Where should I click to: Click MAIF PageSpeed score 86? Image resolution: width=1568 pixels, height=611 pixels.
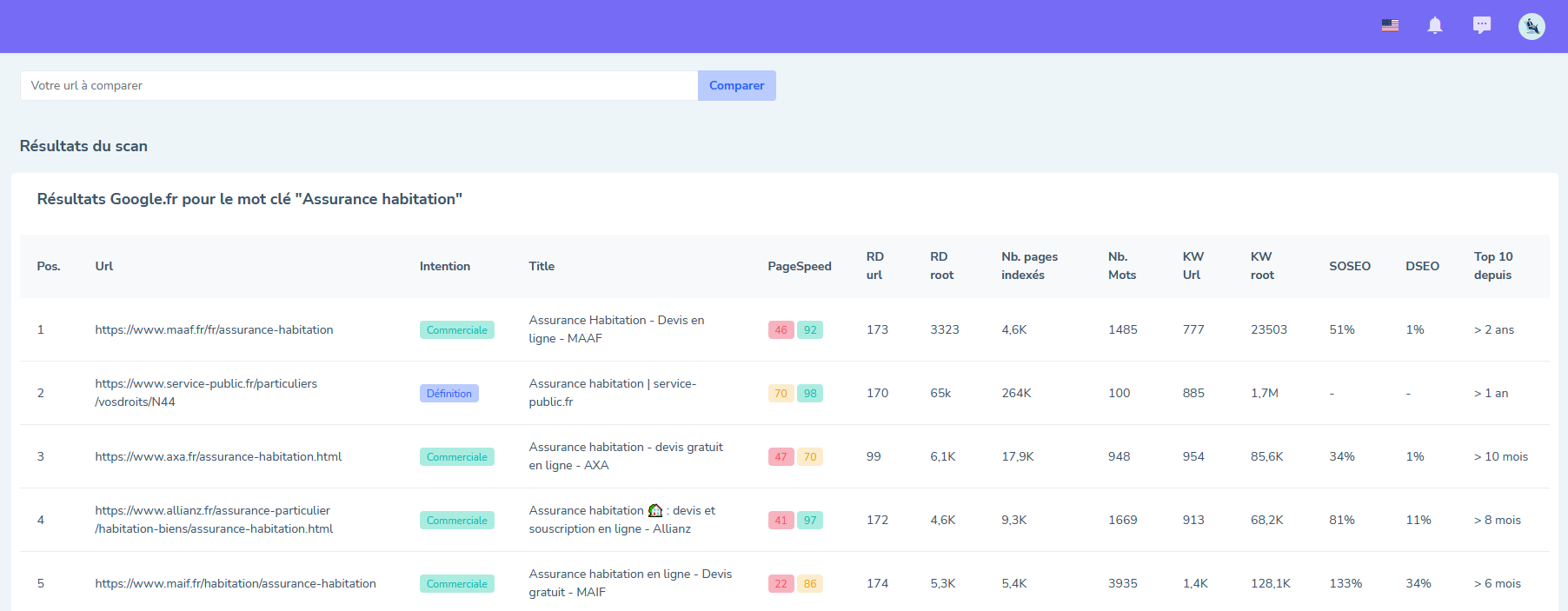810,584
